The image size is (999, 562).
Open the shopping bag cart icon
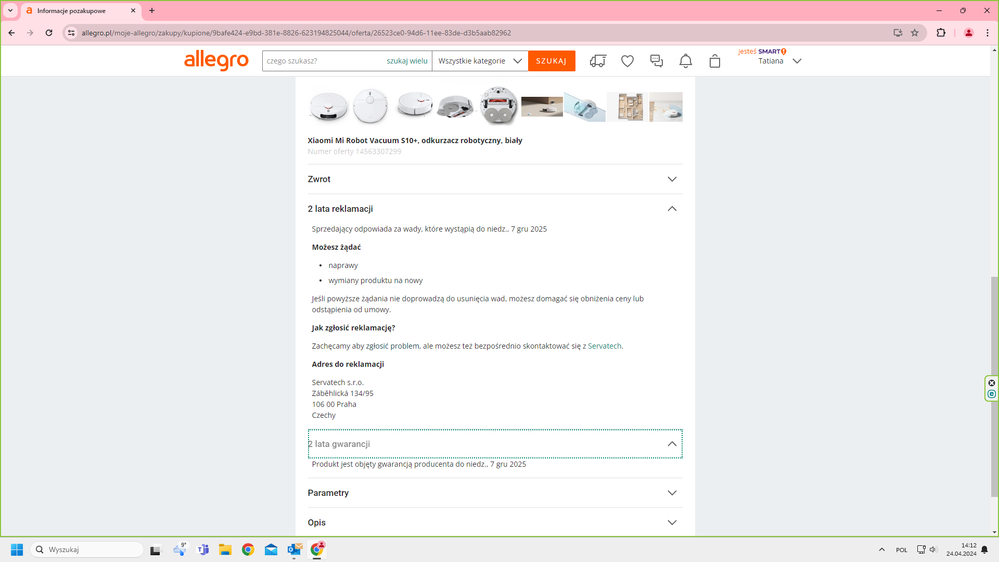[715, 61]
